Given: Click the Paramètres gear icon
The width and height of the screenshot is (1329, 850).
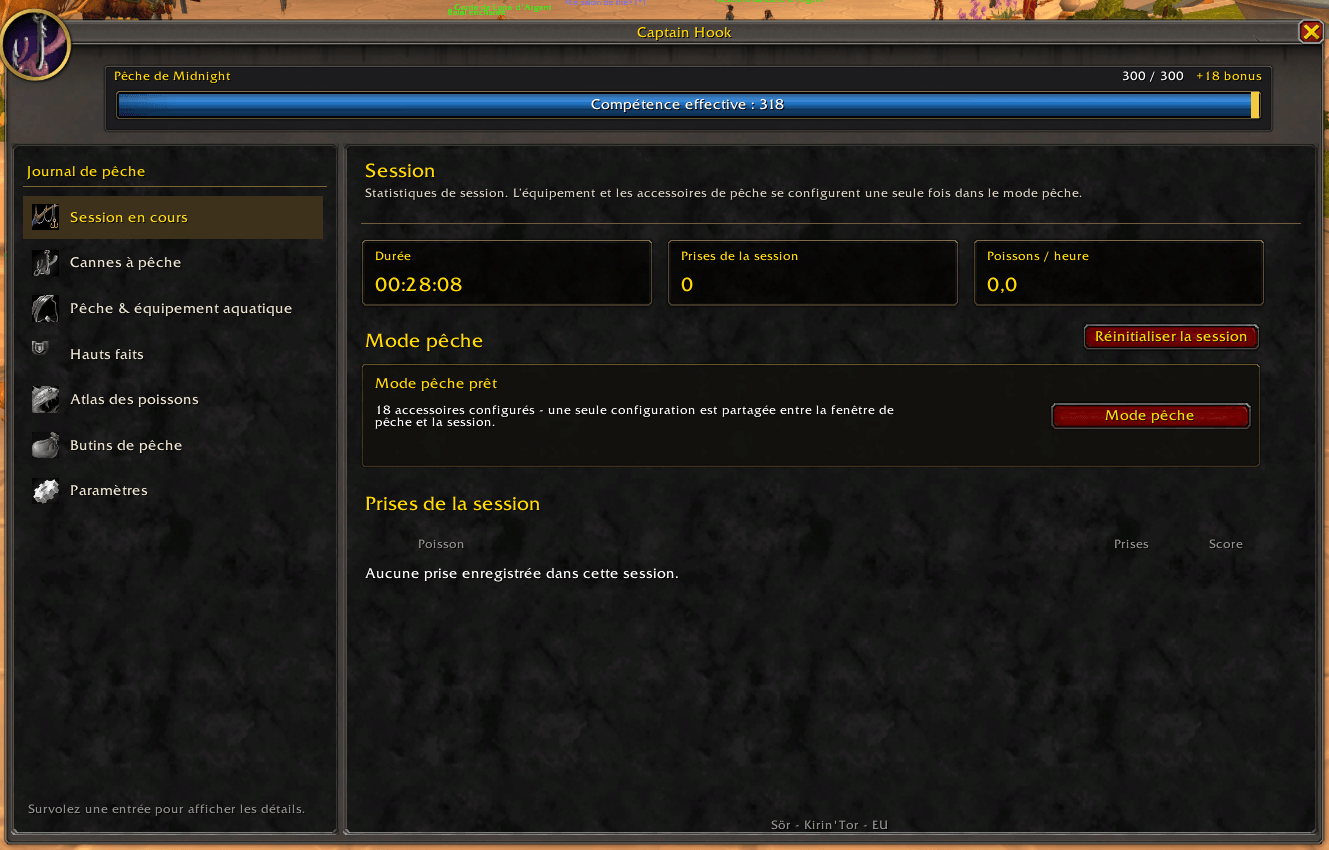Looking at the screenshot, I should (45, 490).
